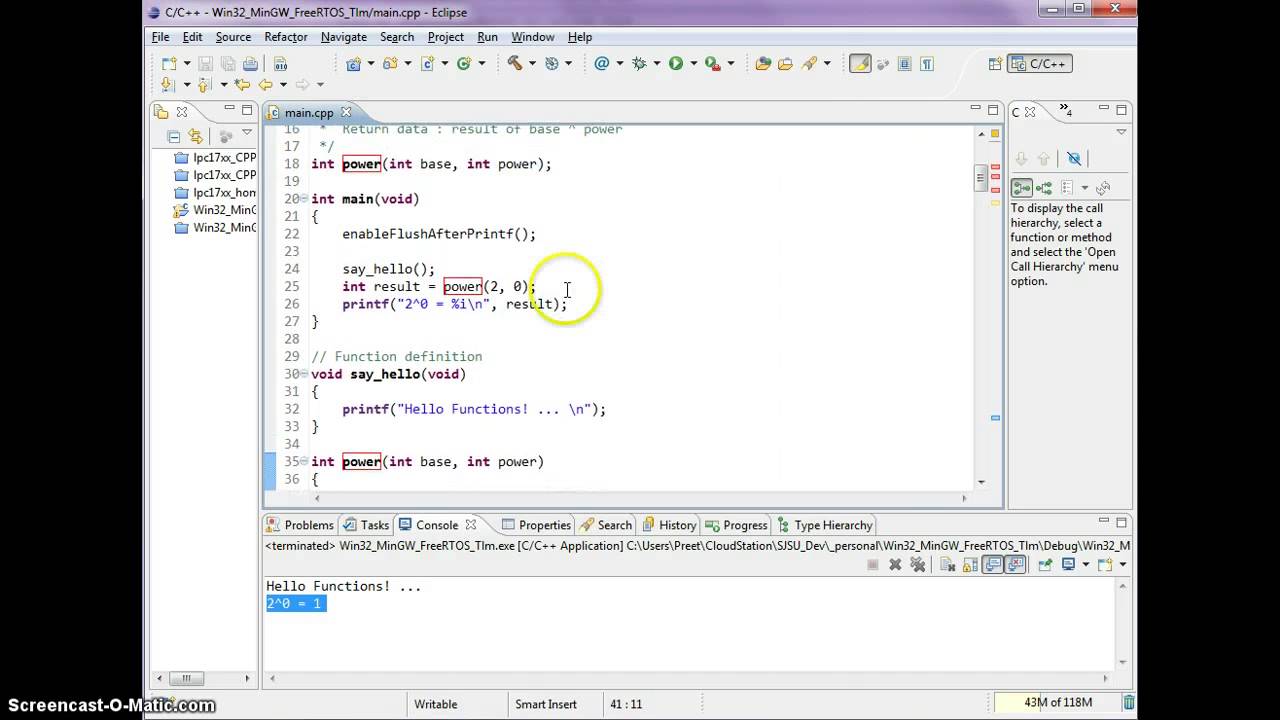Toggle Scroll Lock in Console toolbar
1280x720 pixels.
click(x=970, y=565)
